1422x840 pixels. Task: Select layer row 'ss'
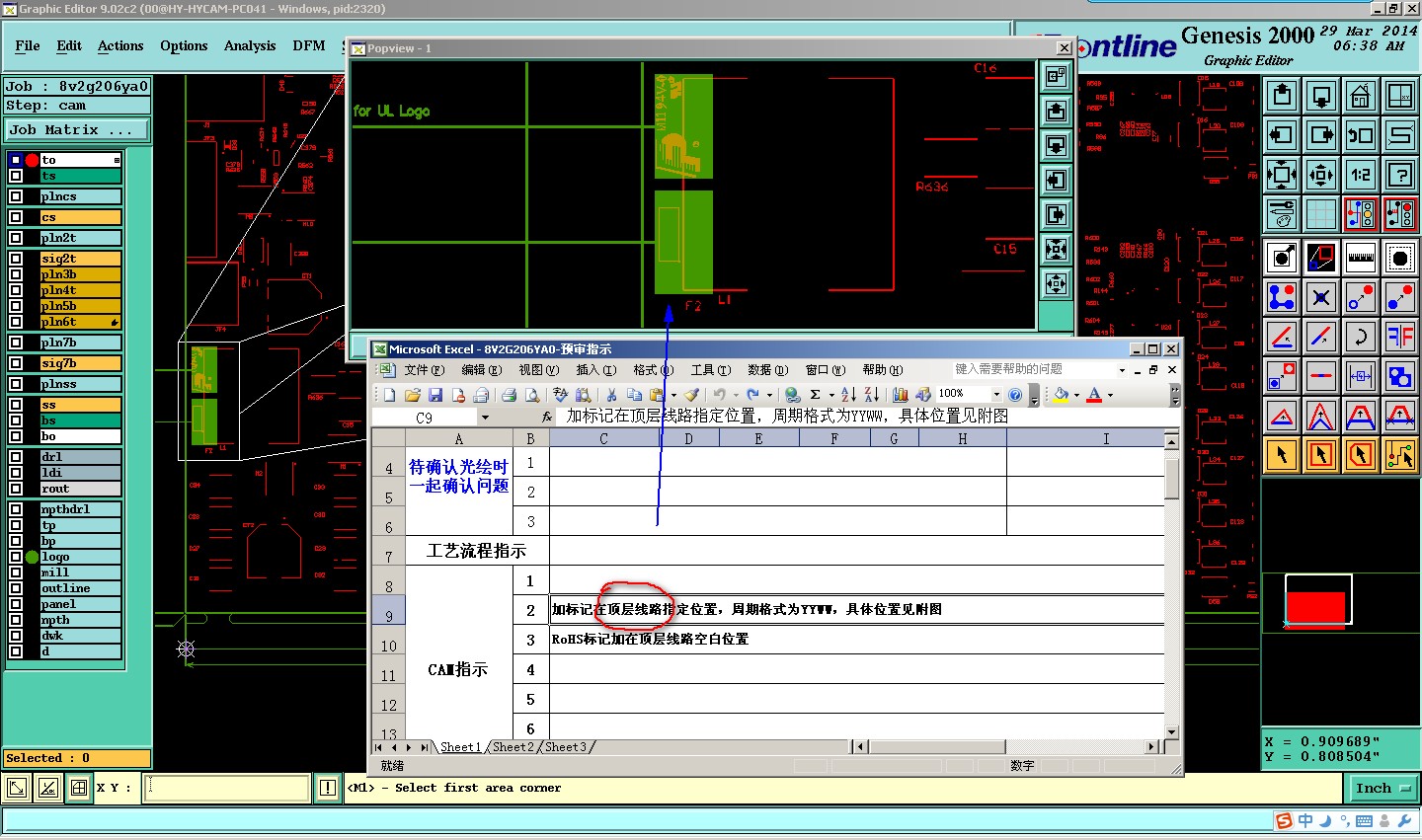click(80, 405)
